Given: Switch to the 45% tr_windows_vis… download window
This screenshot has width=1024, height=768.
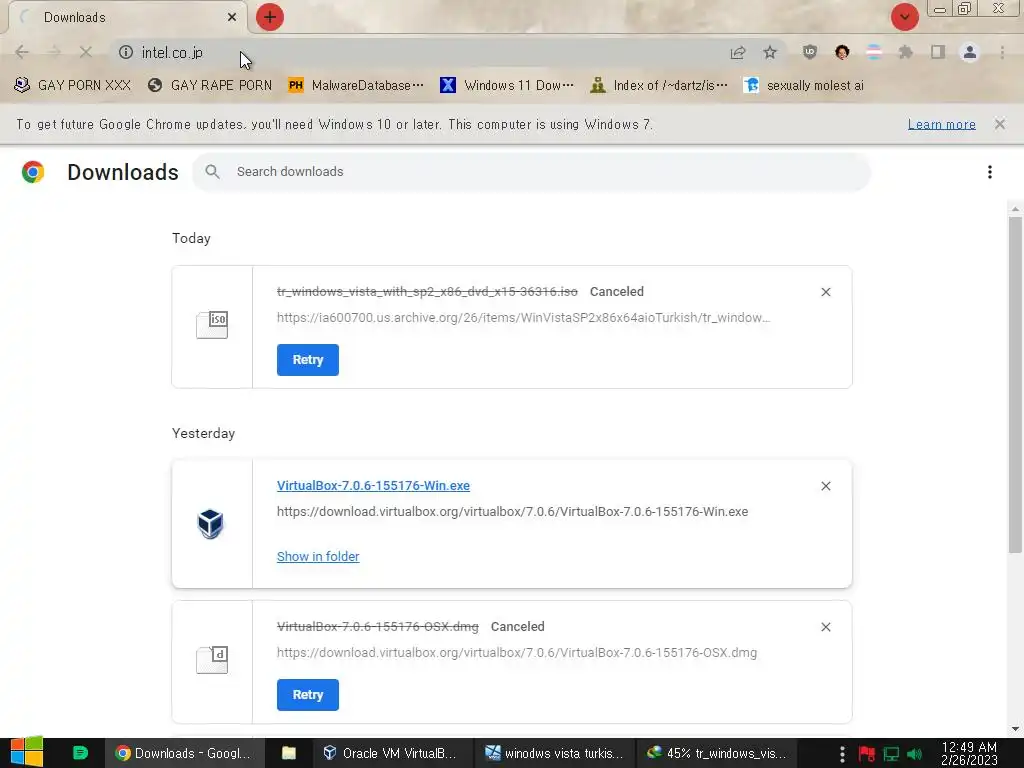Looking at the screenshot, I should (716, 753).
